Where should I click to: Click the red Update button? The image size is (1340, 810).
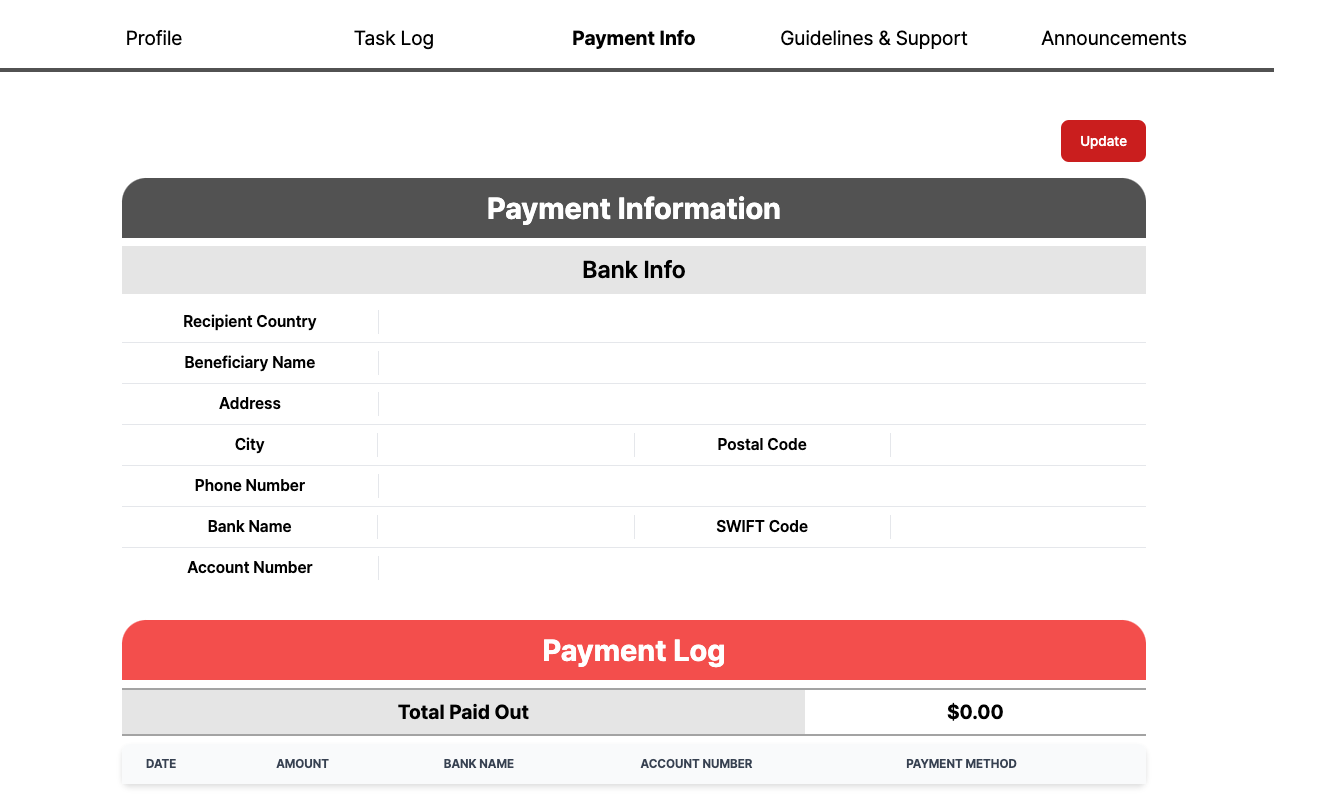pos(1103,141)
